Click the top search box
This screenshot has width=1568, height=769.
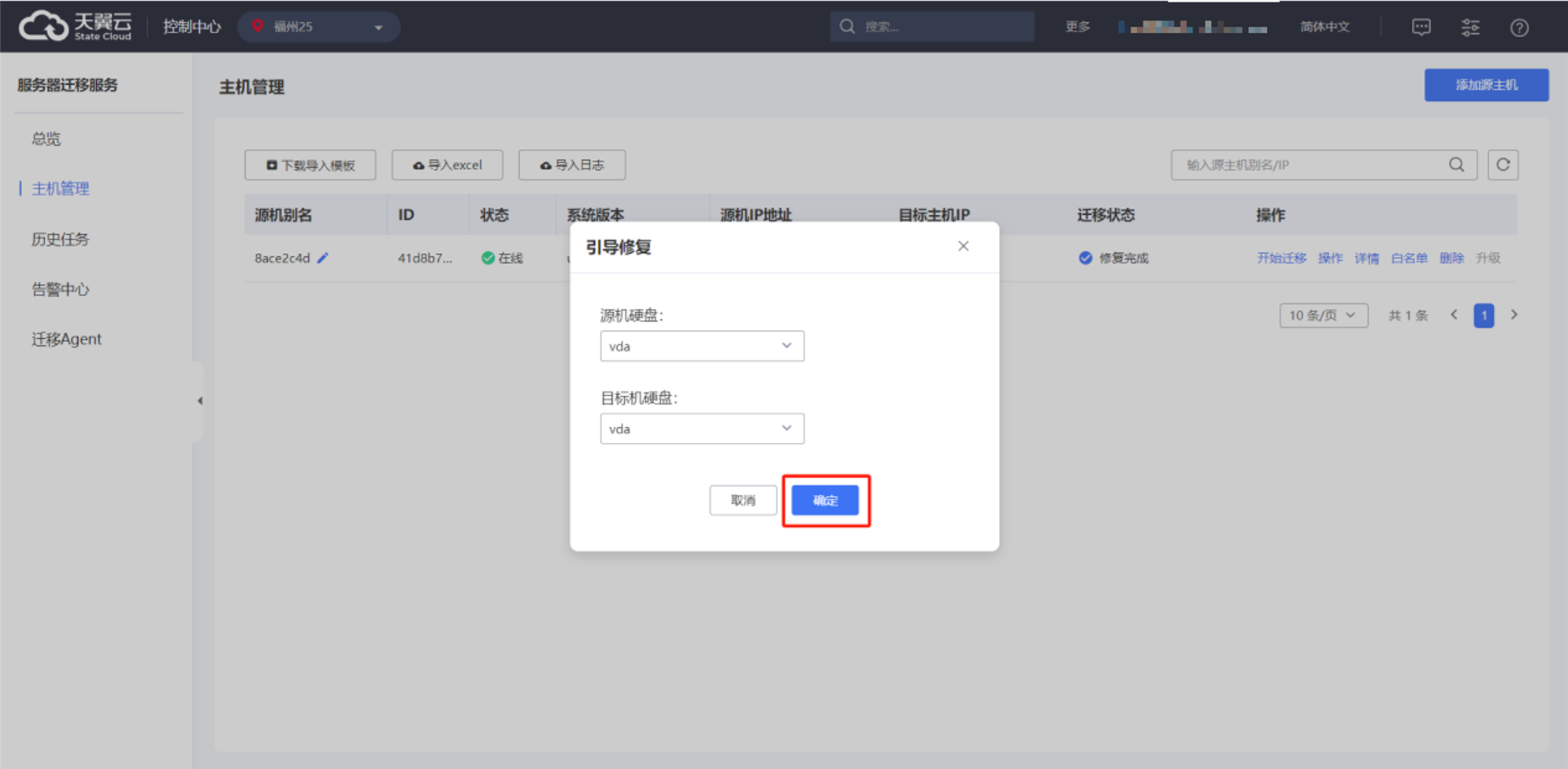click(932, 27)
